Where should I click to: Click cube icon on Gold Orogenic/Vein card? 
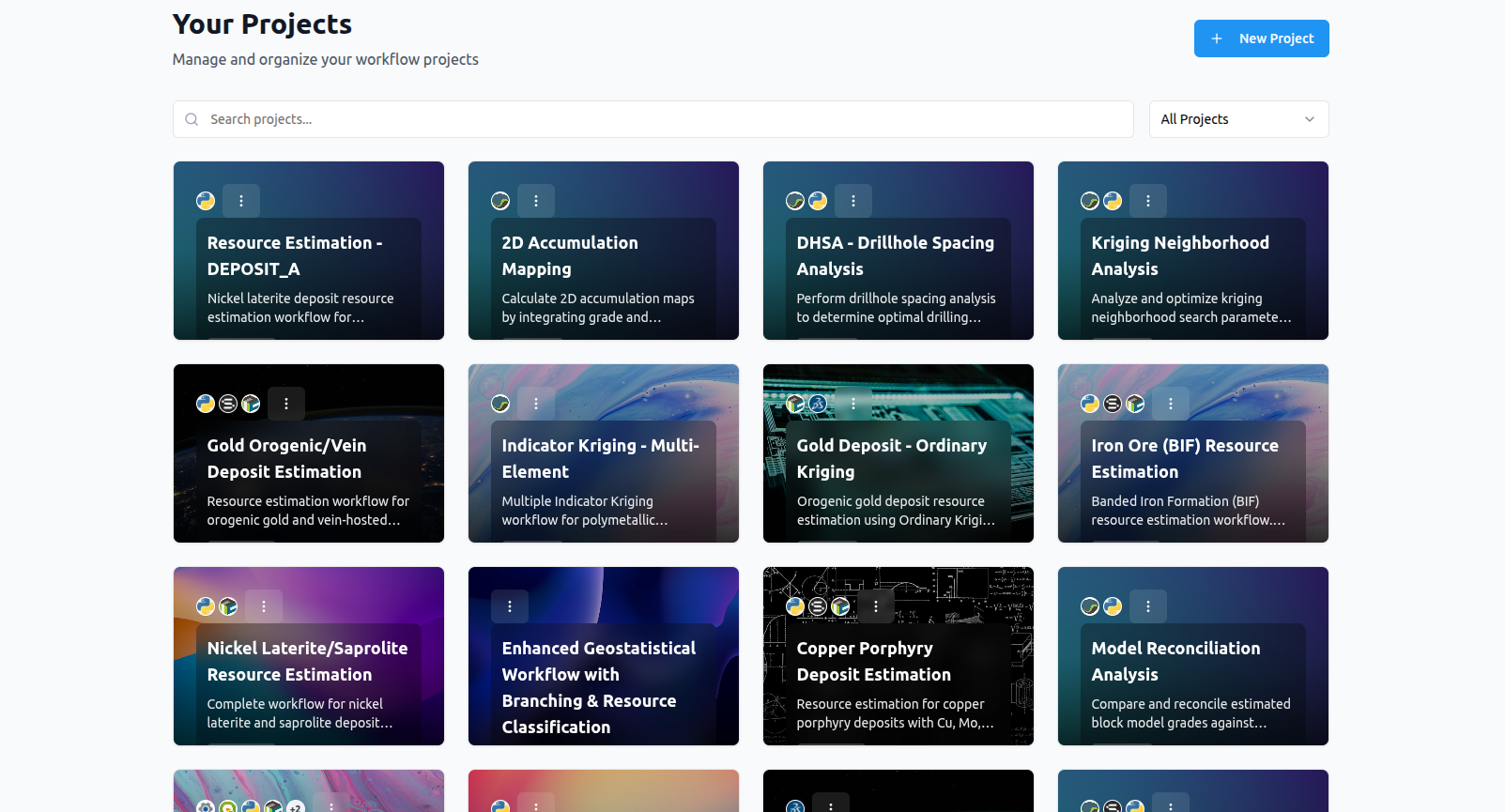coord(251,404)
